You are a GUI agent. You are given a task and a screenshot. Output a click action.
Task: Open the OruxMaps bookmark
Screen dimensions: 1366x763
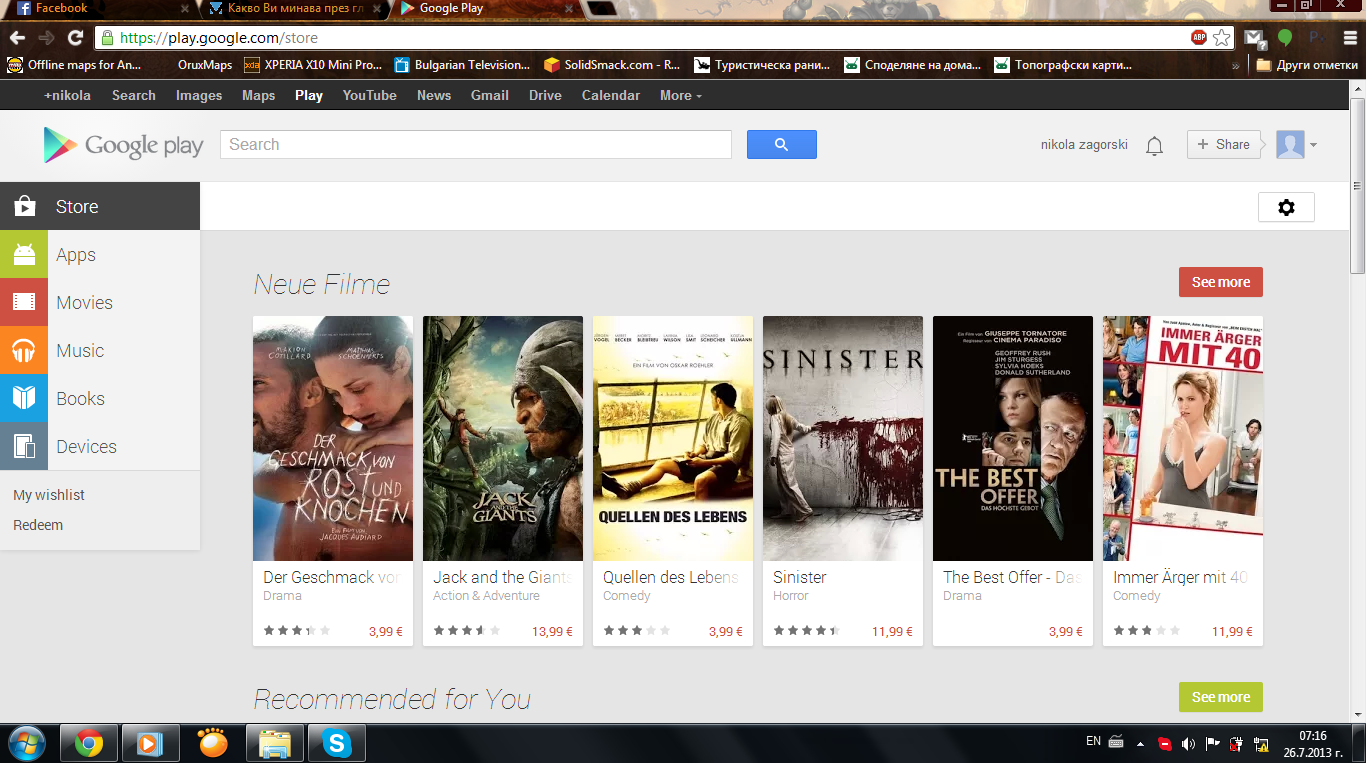(x=205, y=65)
